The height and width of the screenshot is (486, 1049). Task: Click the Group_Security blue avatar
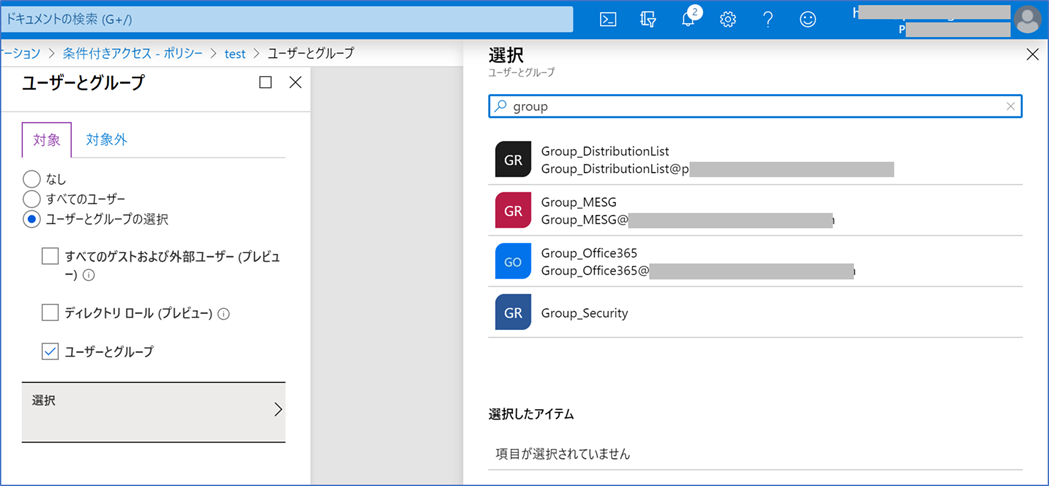click(513, 312)
